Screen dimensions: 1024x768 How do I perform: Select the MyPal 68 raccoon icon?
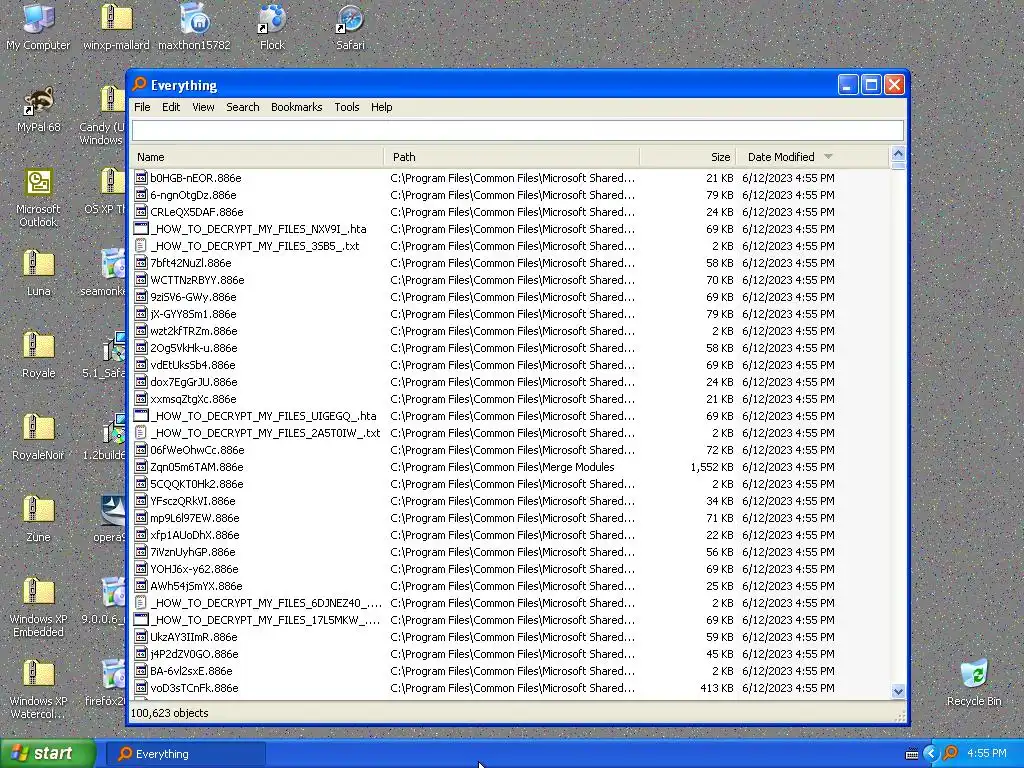click(x=38, y=101)
